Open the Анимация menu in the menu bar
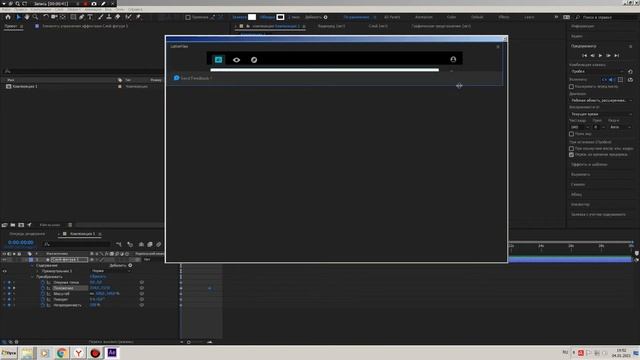Screen dimensions: 640x360 click(93, 9)
